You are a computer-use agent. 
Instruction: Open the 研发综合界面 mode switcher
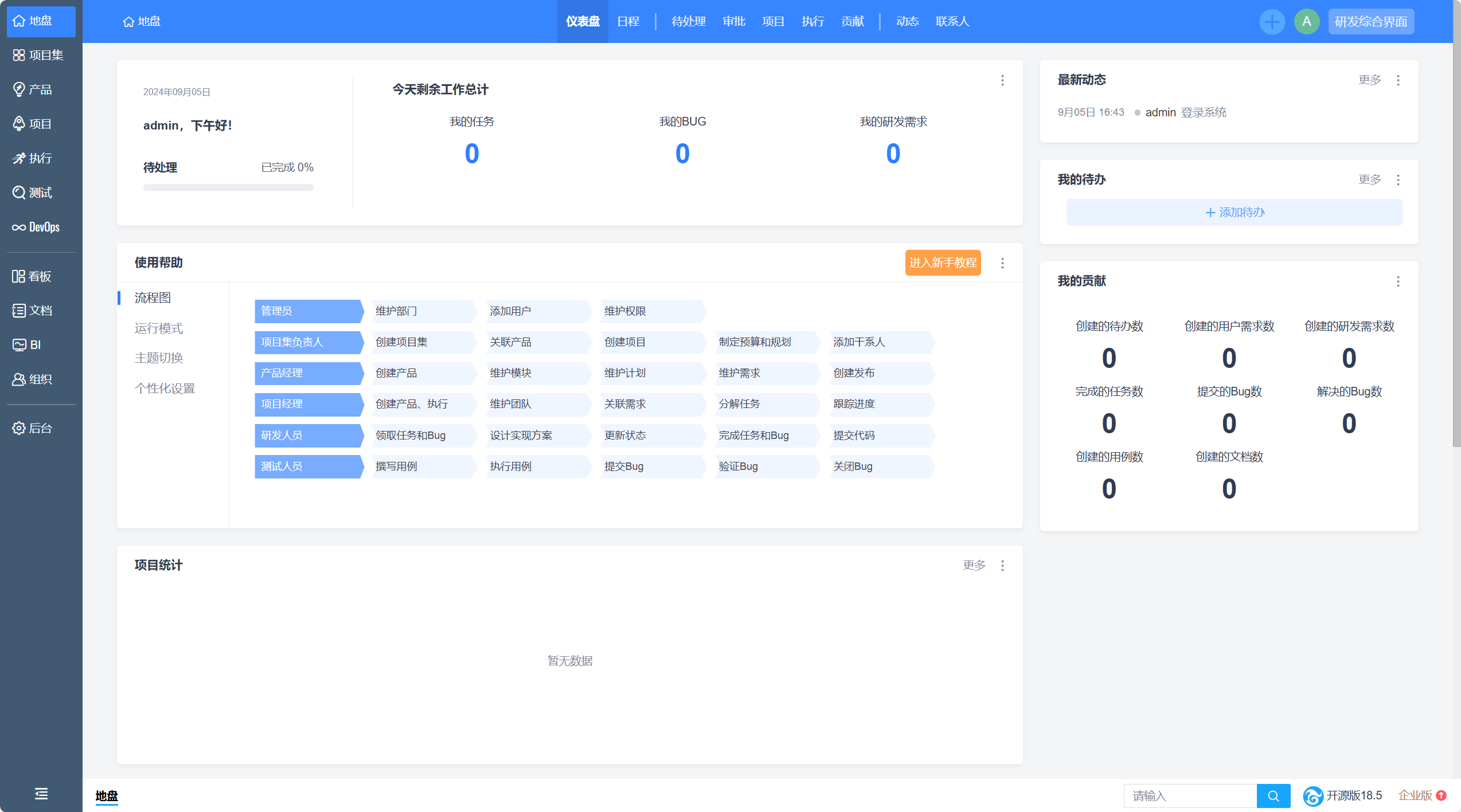pos(1371,22)
